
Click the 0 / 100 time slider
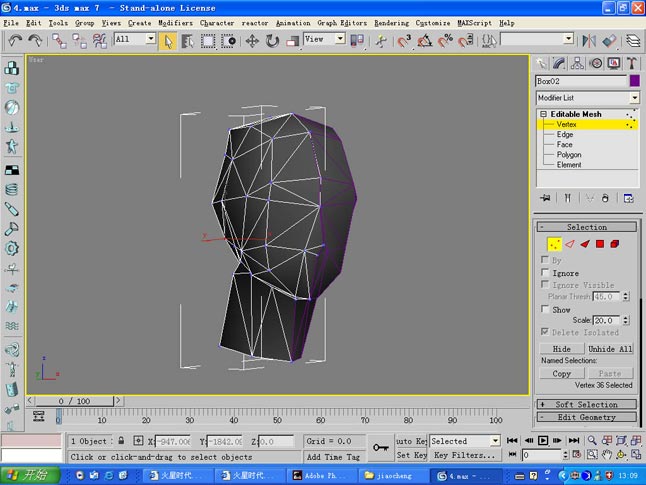tap(75, 401)
